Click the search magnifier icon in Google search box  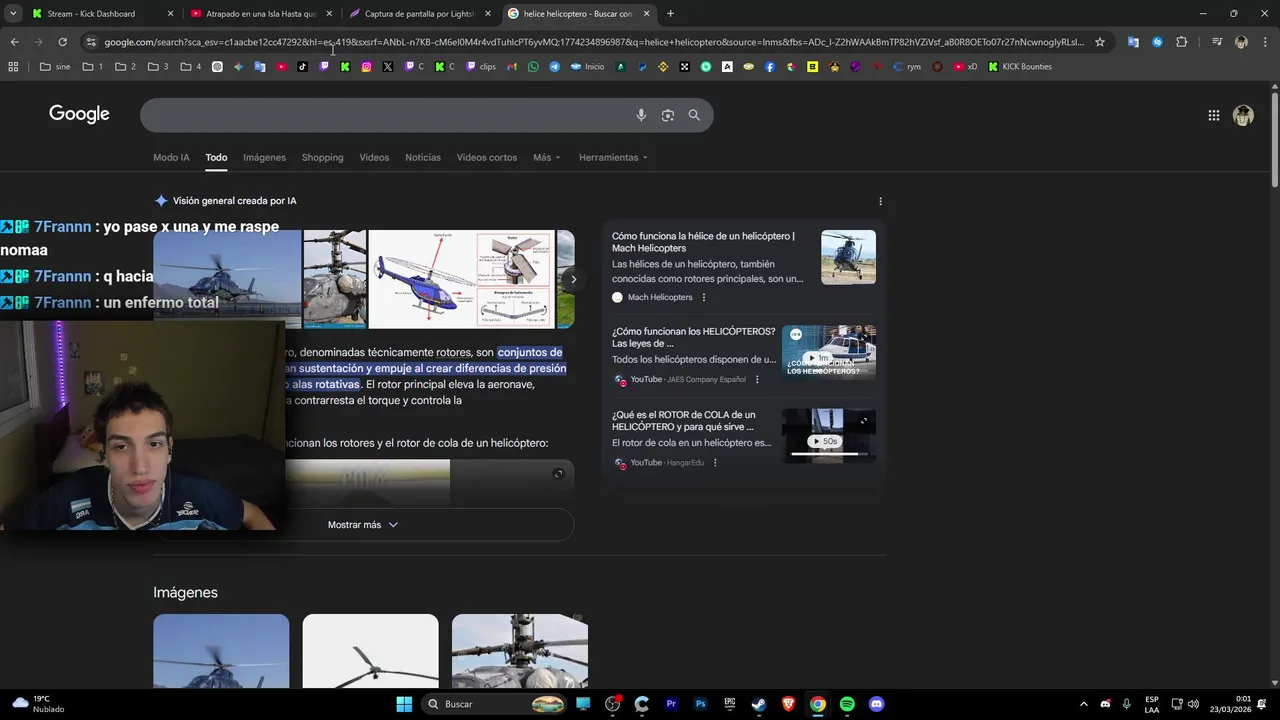click(694, 115)
